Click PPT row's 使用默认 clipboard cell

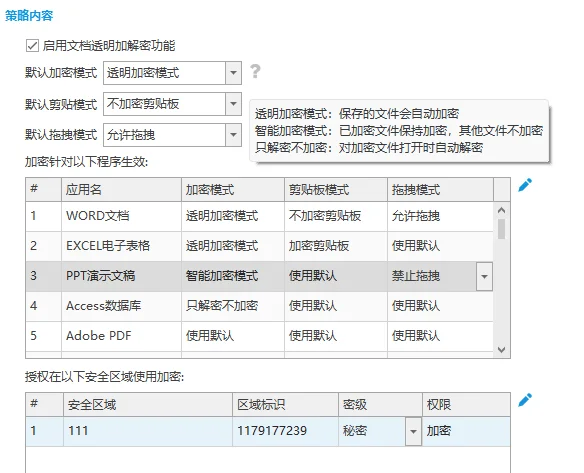336,276
